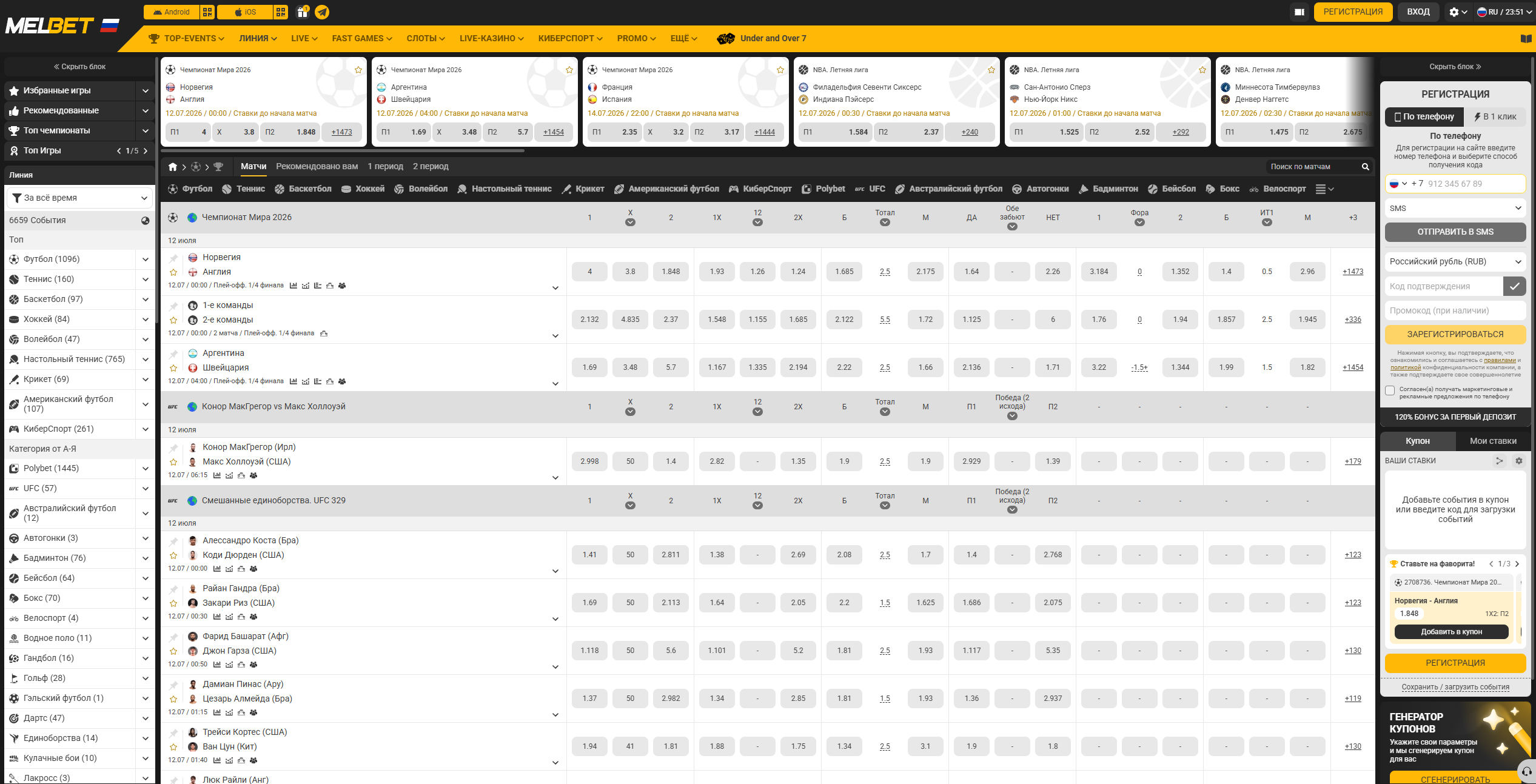Open coupon settings gear icon
The height and width of the screenshot is (784, 1536).
pos(1518,461)
